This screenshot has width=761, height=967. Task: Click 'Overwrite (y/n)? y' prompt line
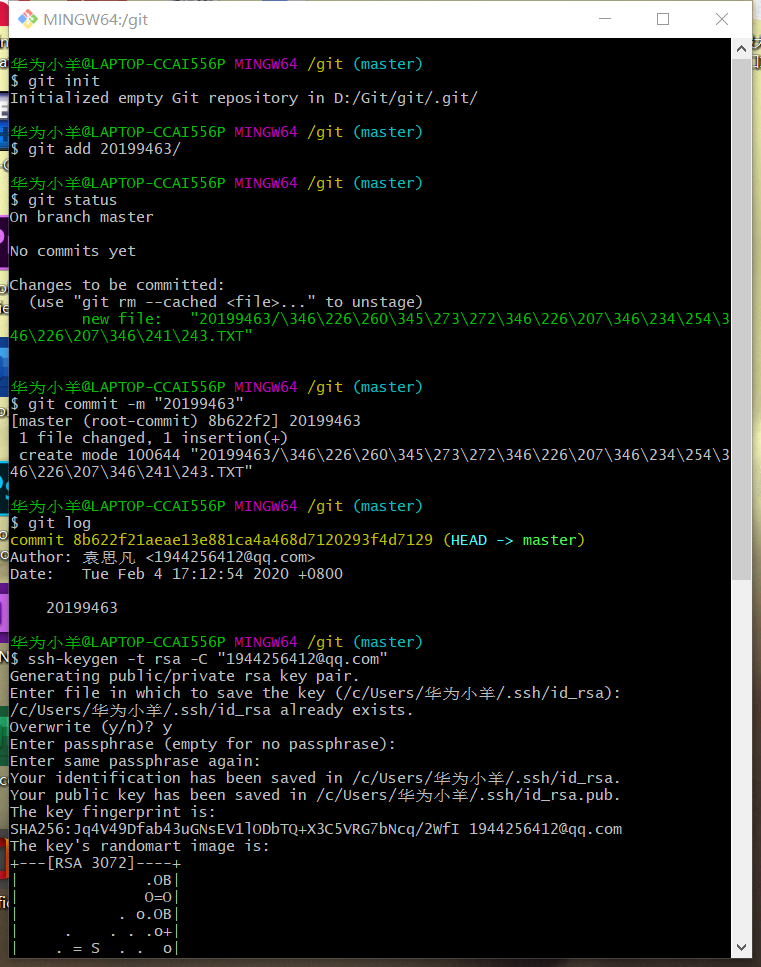pyautogui.click(x=91, y=727)
